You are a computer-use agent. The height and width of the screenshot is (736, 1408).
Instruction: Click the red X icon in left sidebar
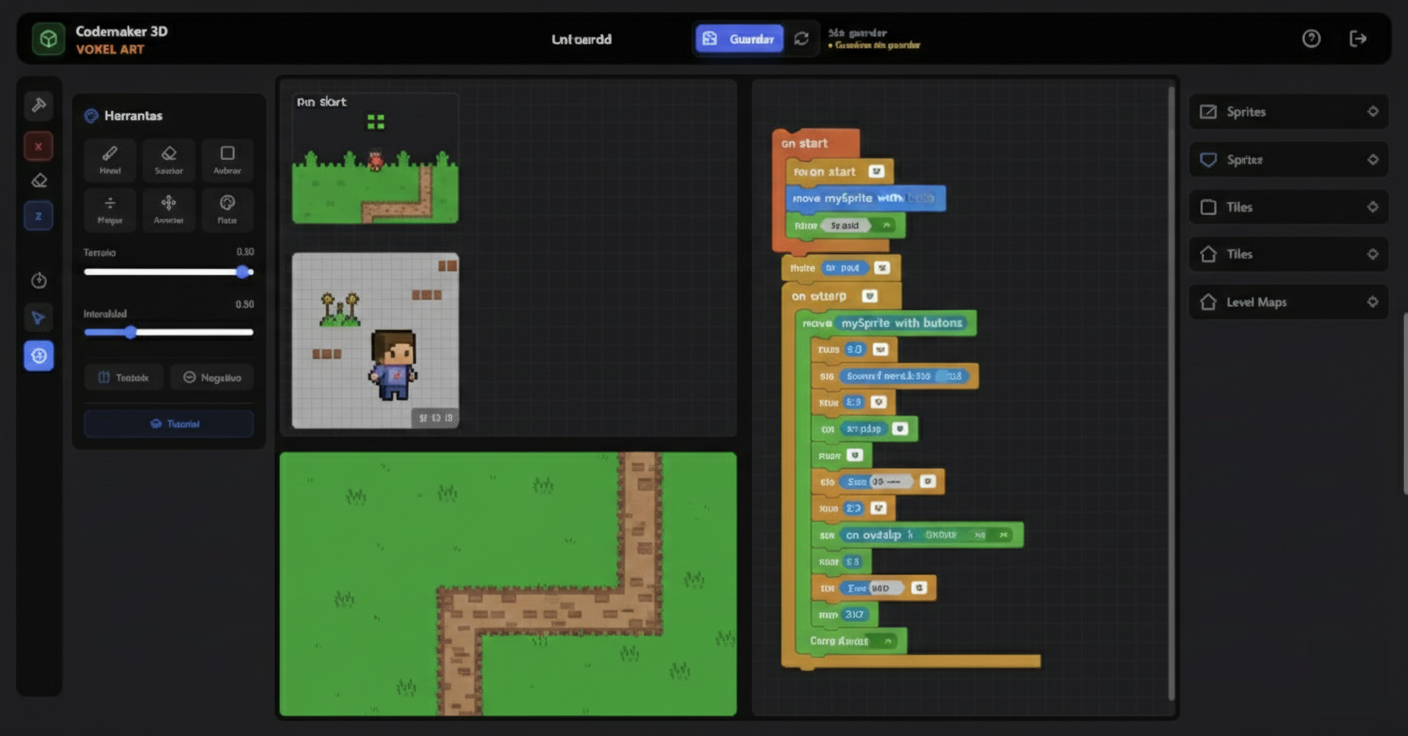38,145
